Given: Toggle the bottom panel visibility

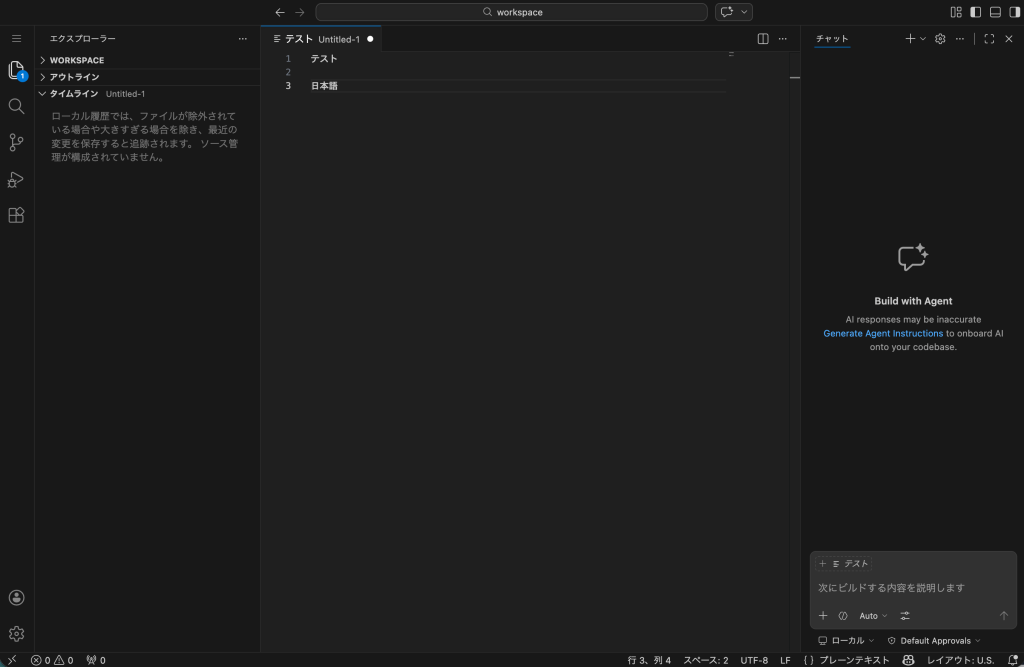Looking at the screenshot, I should tap(995, 12).
